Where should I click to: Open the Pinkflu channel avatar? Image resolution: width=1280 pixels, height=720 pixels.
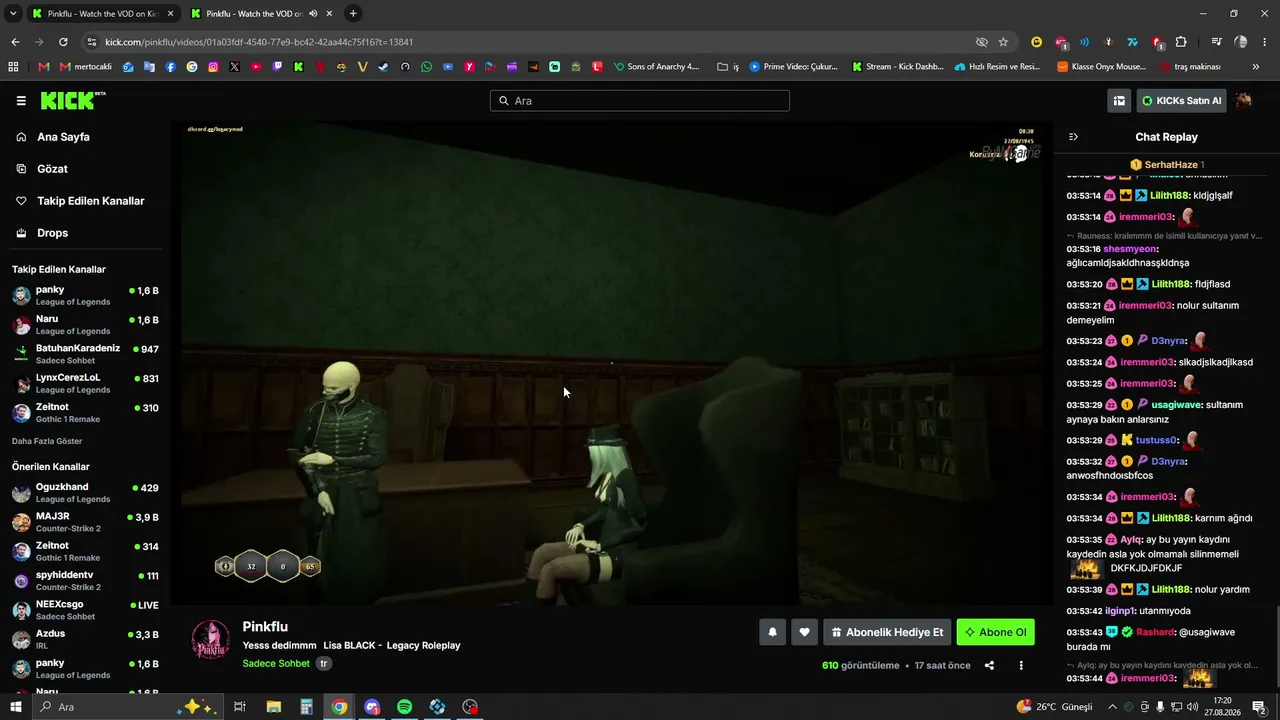click(210, 640)
